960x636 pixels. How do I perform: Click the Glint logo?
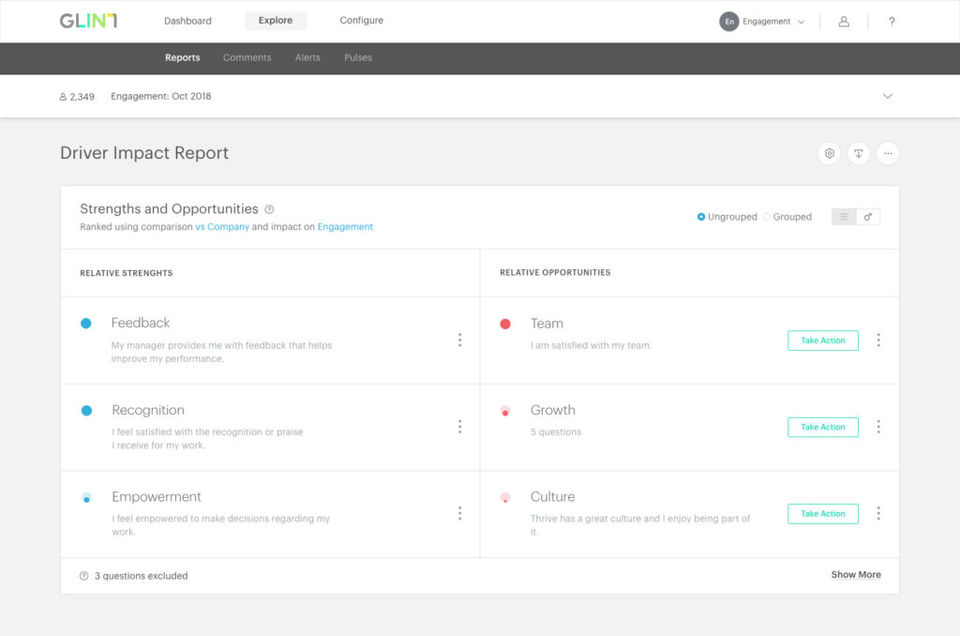(88, 21)
